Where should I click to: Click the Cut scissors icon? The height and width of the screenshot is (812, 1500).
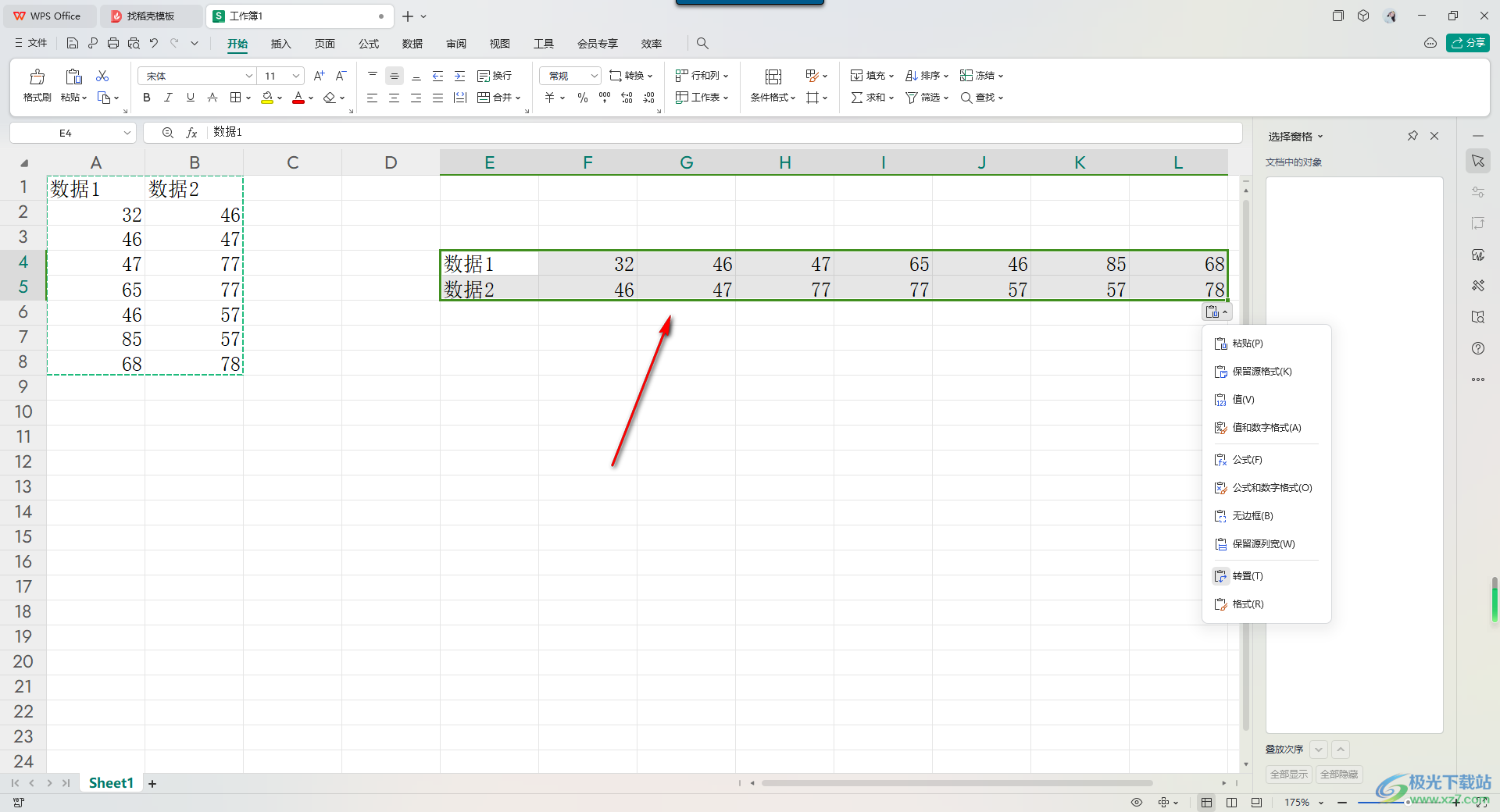point(102,76)
